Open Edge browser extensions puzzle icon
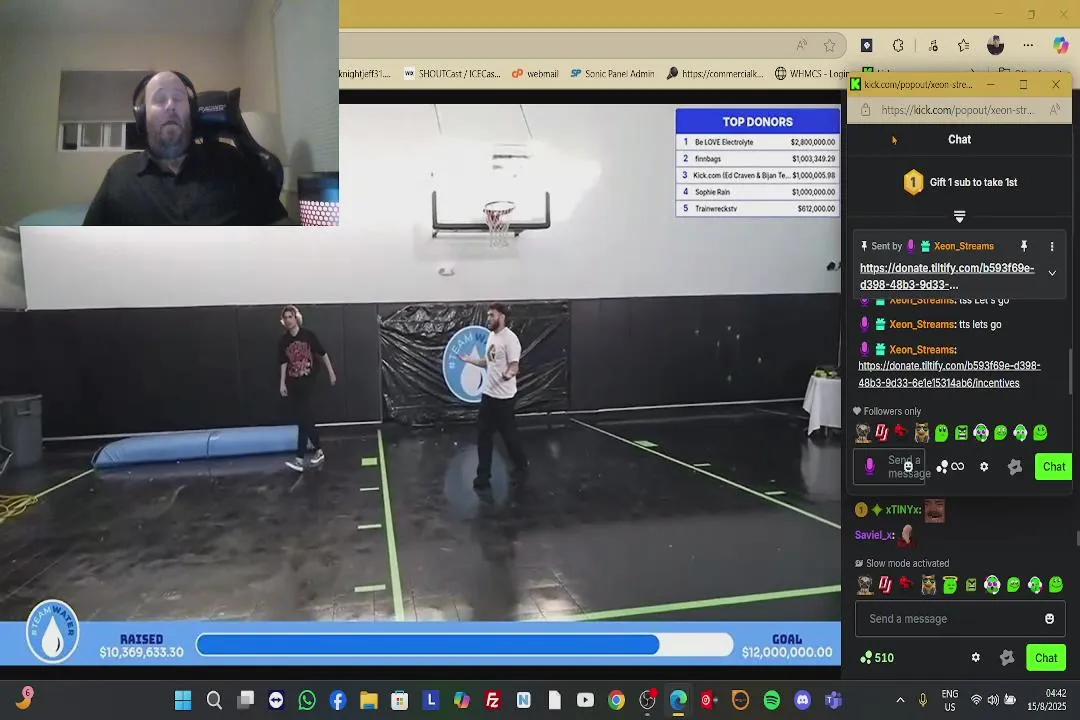 coord(898,45)
